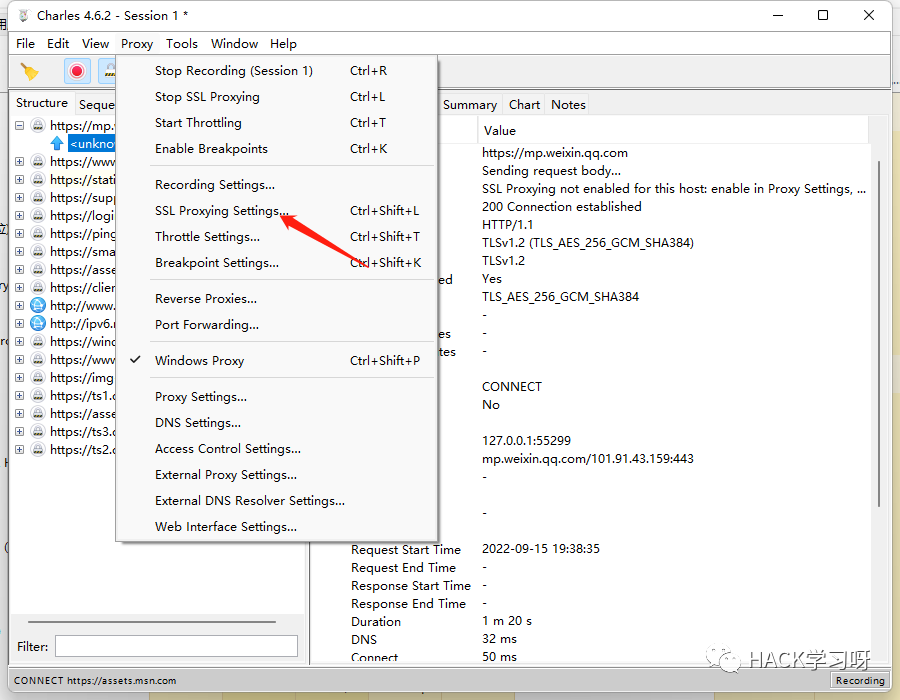Open the View menu

(x=95, y=44)
